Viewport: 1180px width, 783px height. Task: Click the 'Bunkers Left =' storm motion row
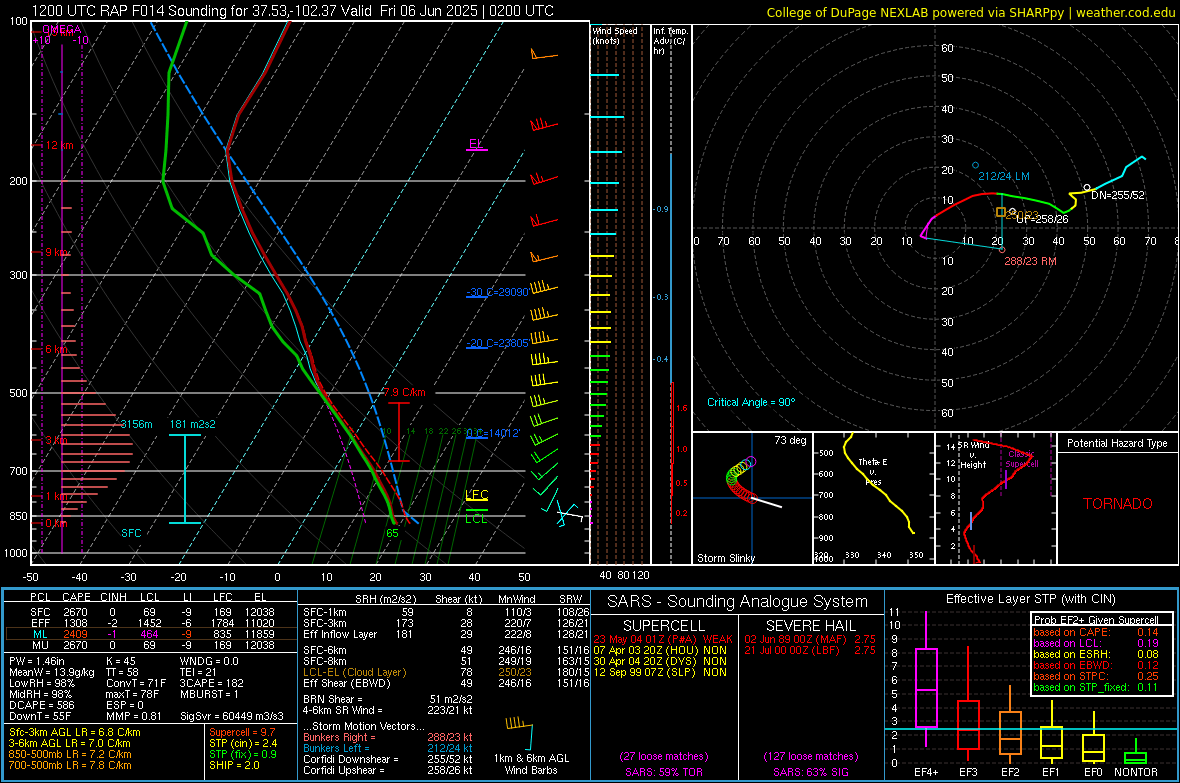tap(388, 748)
